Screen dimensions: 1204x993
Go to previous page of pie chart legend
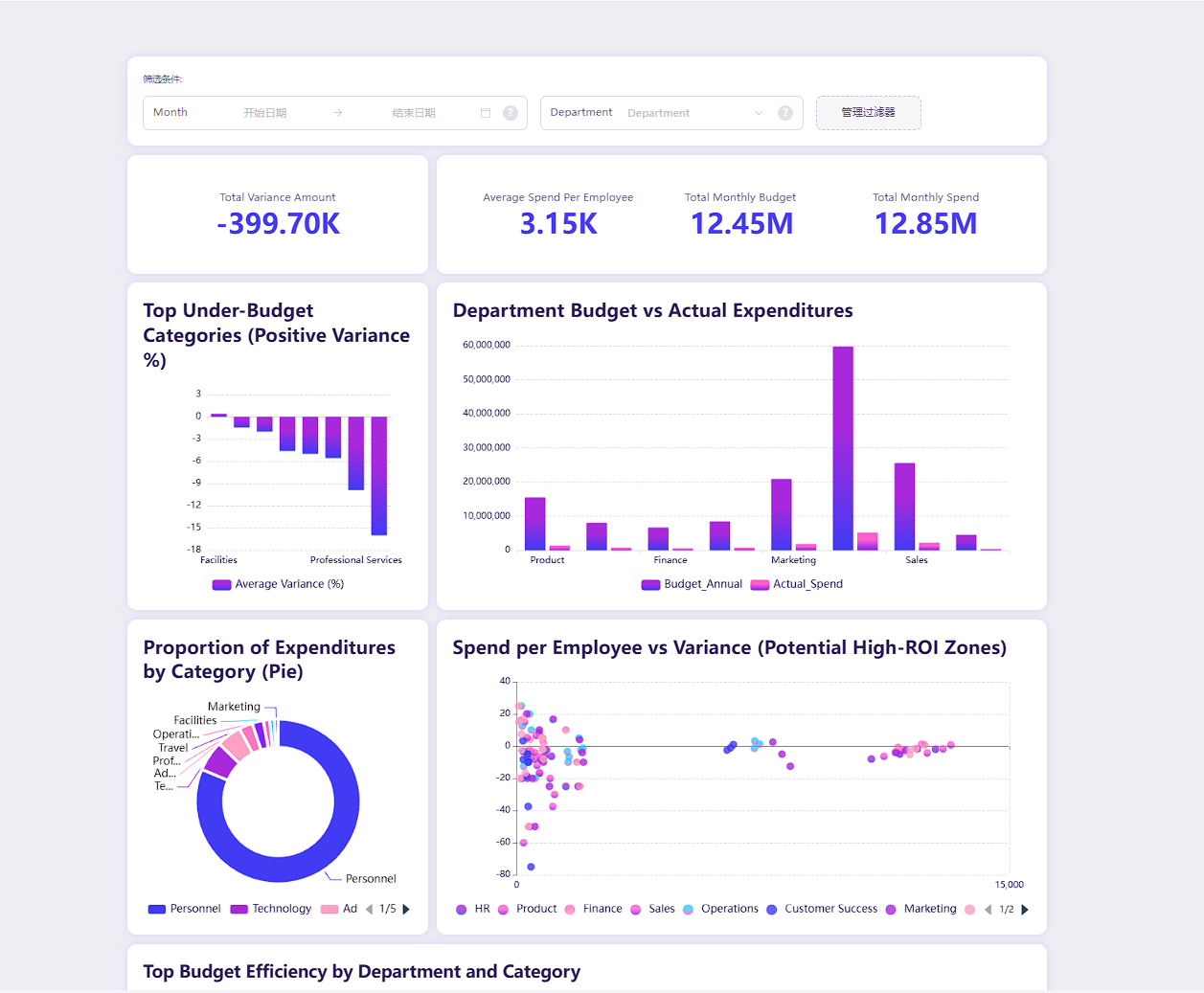(x=370, y=909)
